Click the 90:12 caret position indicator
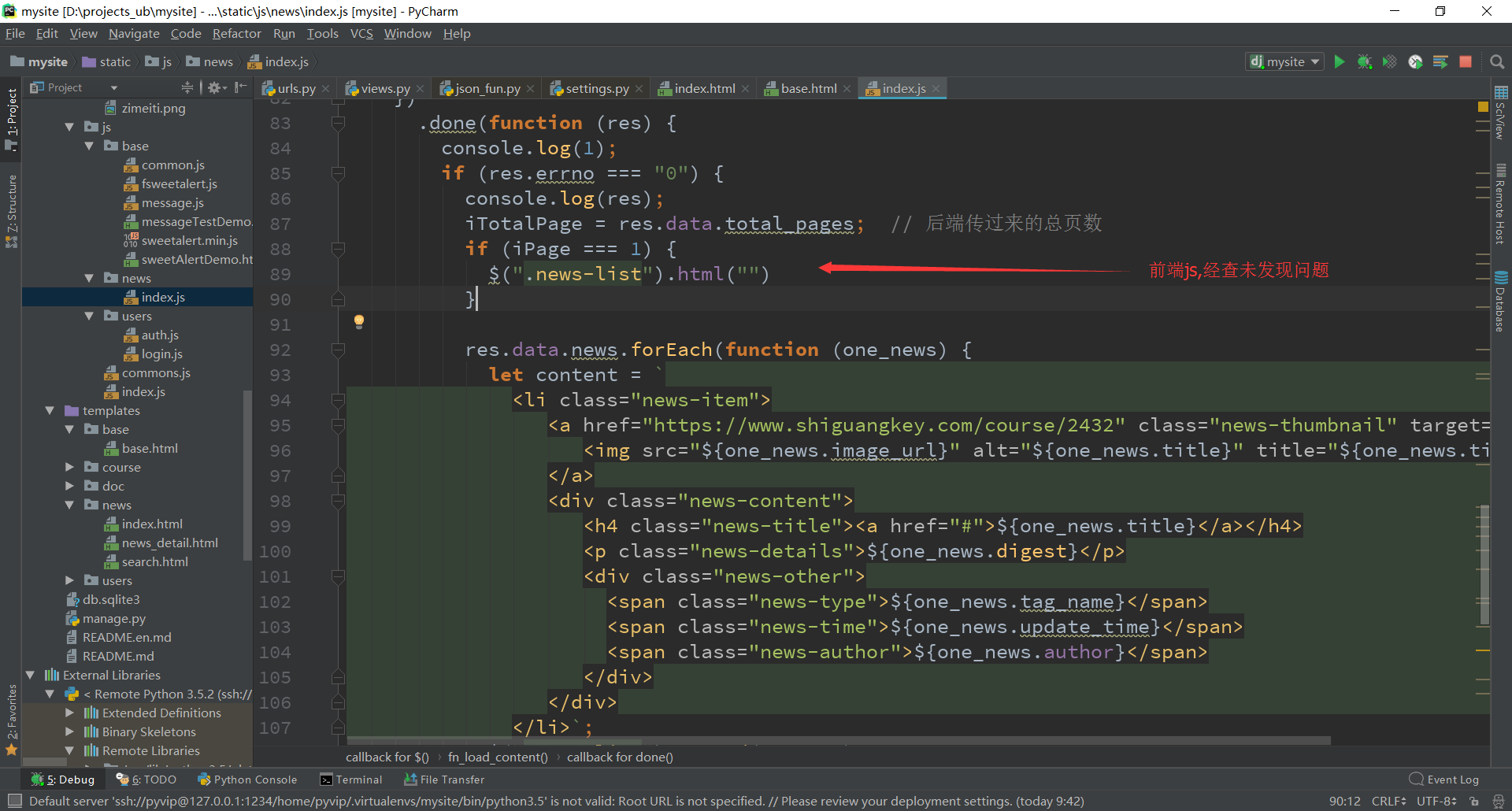The height and width of the screenshot is (811, 1512). coord(1344,802)
